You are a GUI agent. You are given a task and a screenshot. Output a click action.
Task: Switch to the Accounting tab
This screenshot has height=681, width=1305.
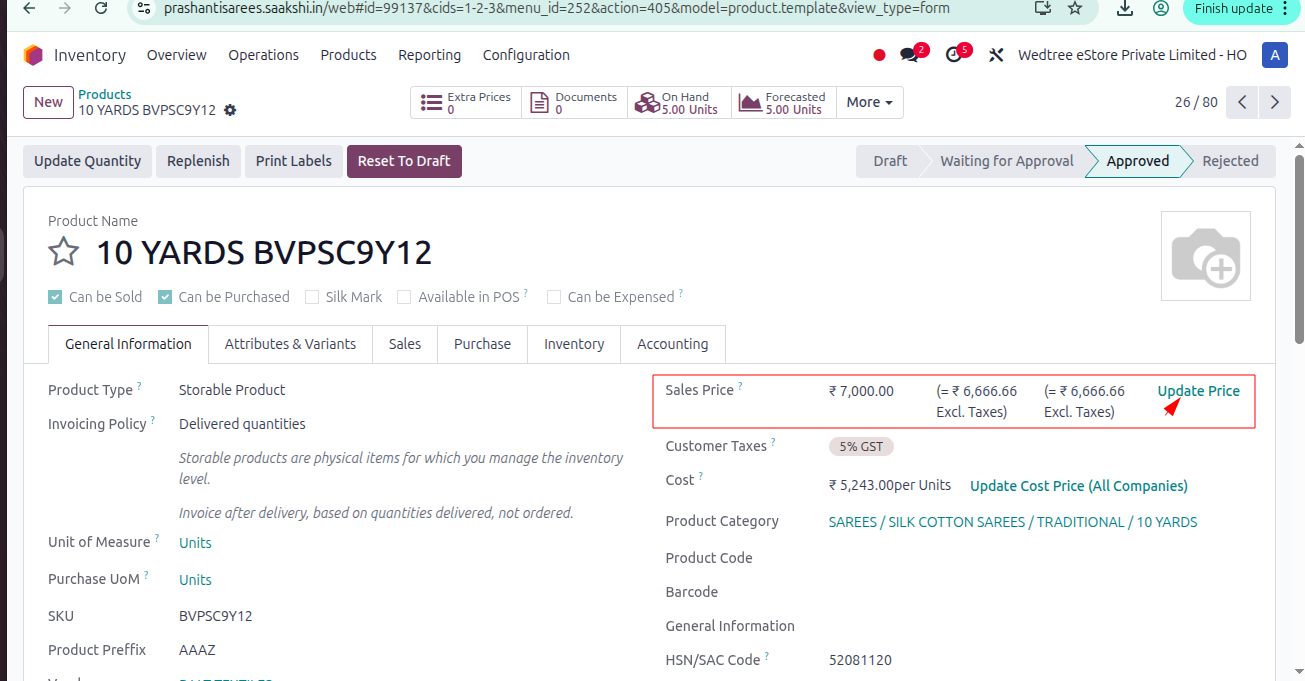coord(673,344)
